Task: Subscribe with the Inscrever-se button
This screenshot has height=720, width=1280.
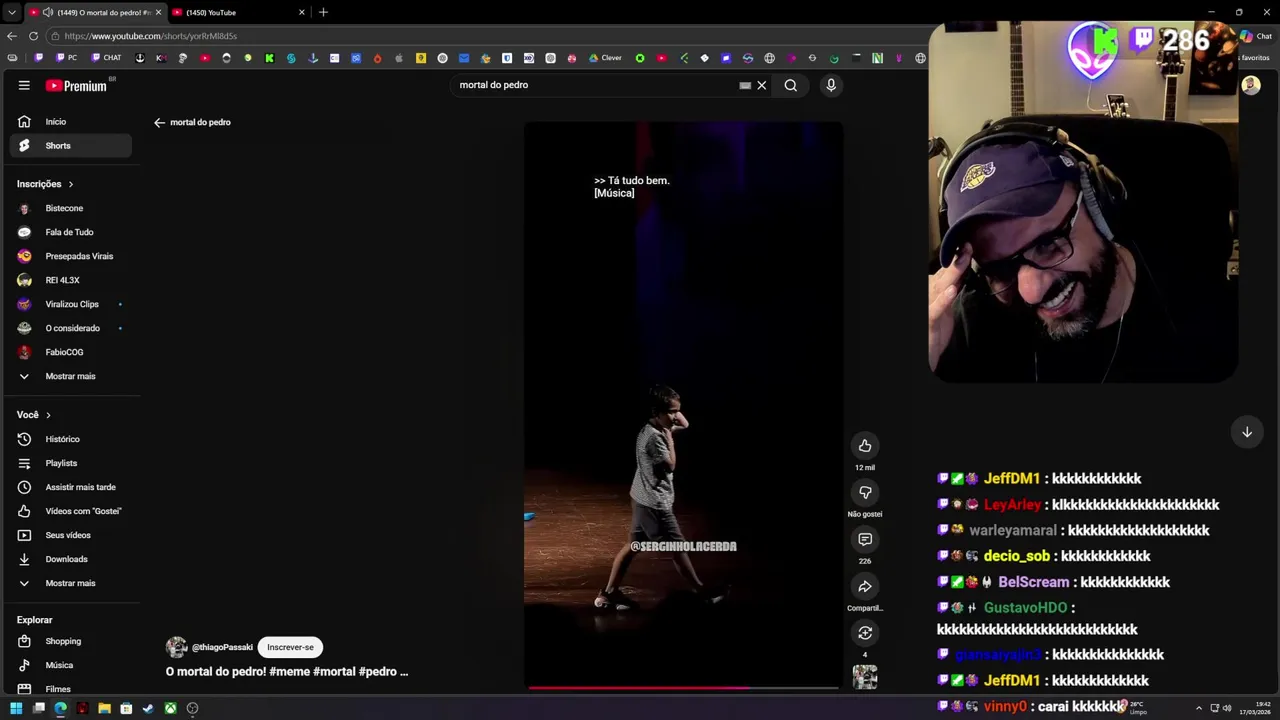Action: pos(290,647)
